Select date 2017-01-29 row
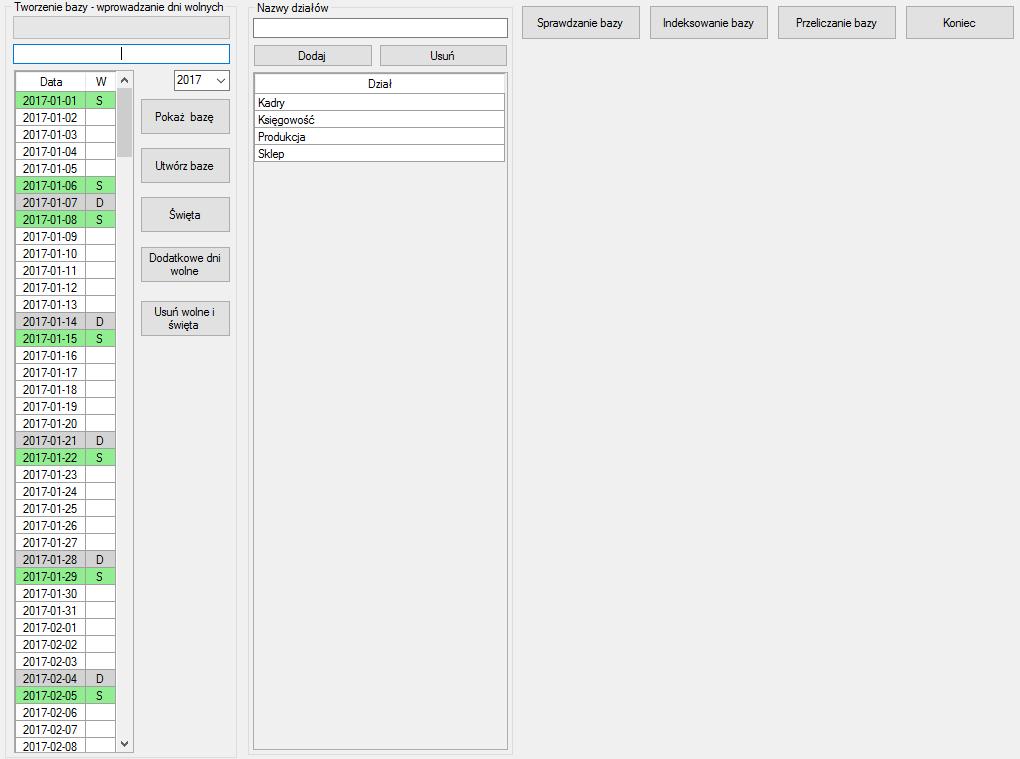 [x=66, y=576]
